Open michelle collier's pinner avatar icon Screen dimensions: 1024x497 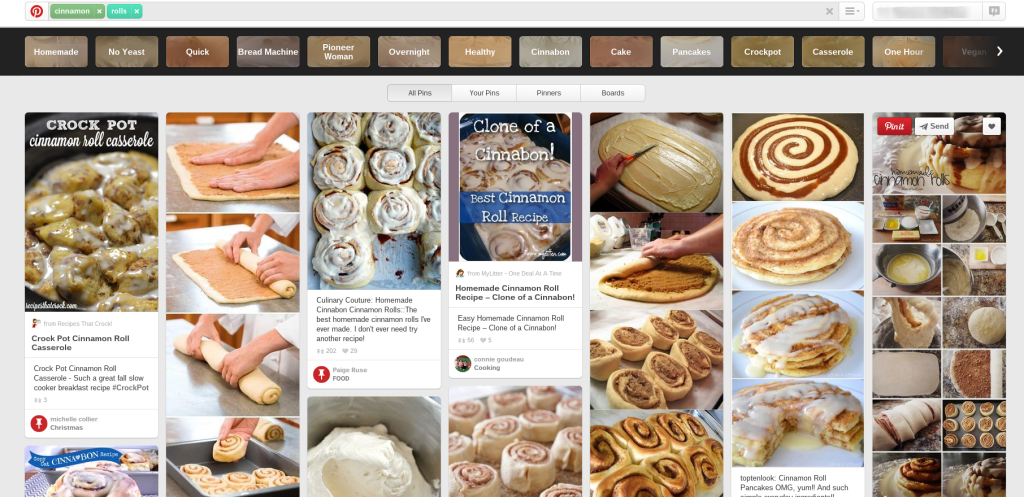[x=39, y=423]
